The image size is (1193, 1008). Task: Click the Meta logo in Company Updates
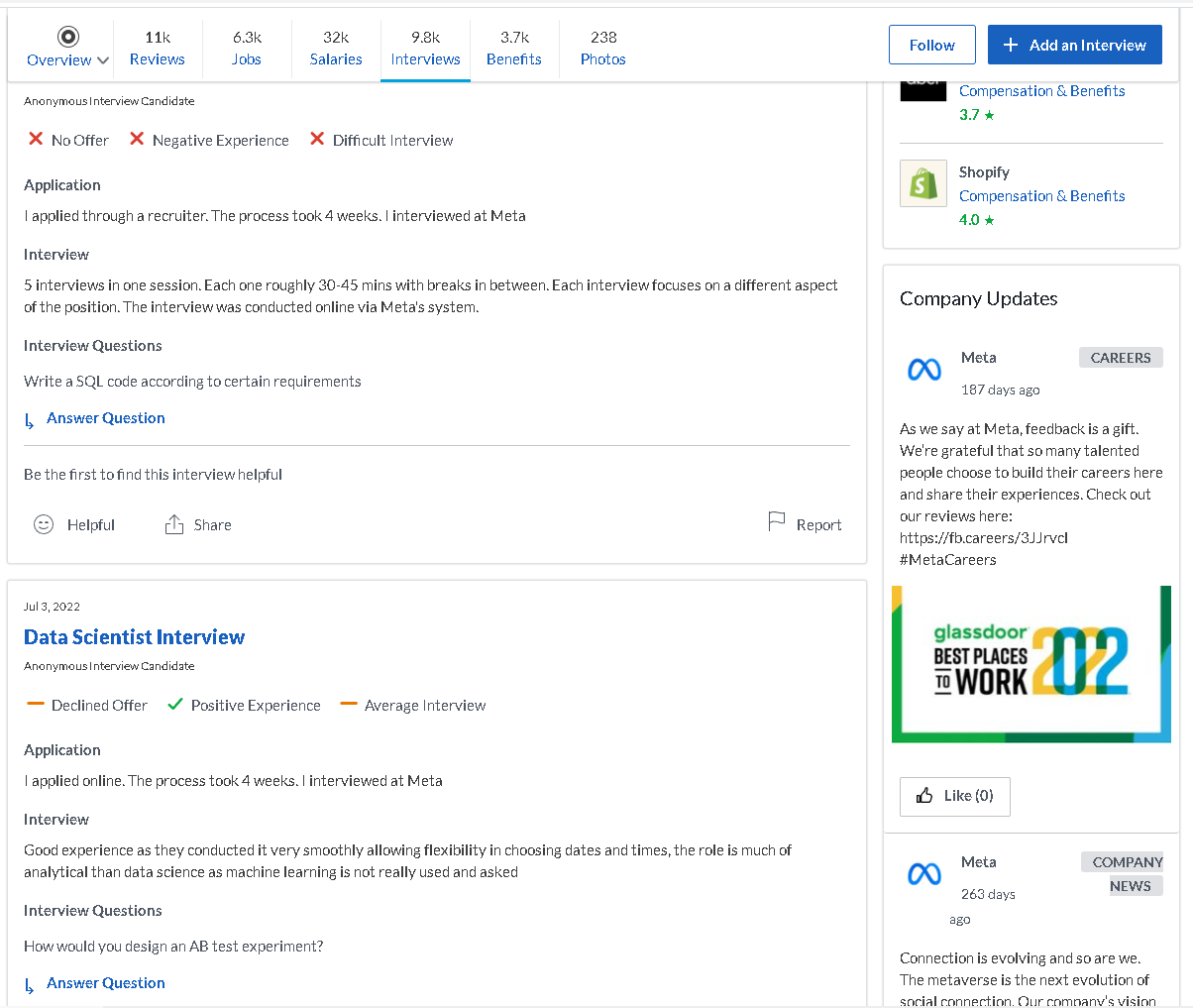pos(923,369)
